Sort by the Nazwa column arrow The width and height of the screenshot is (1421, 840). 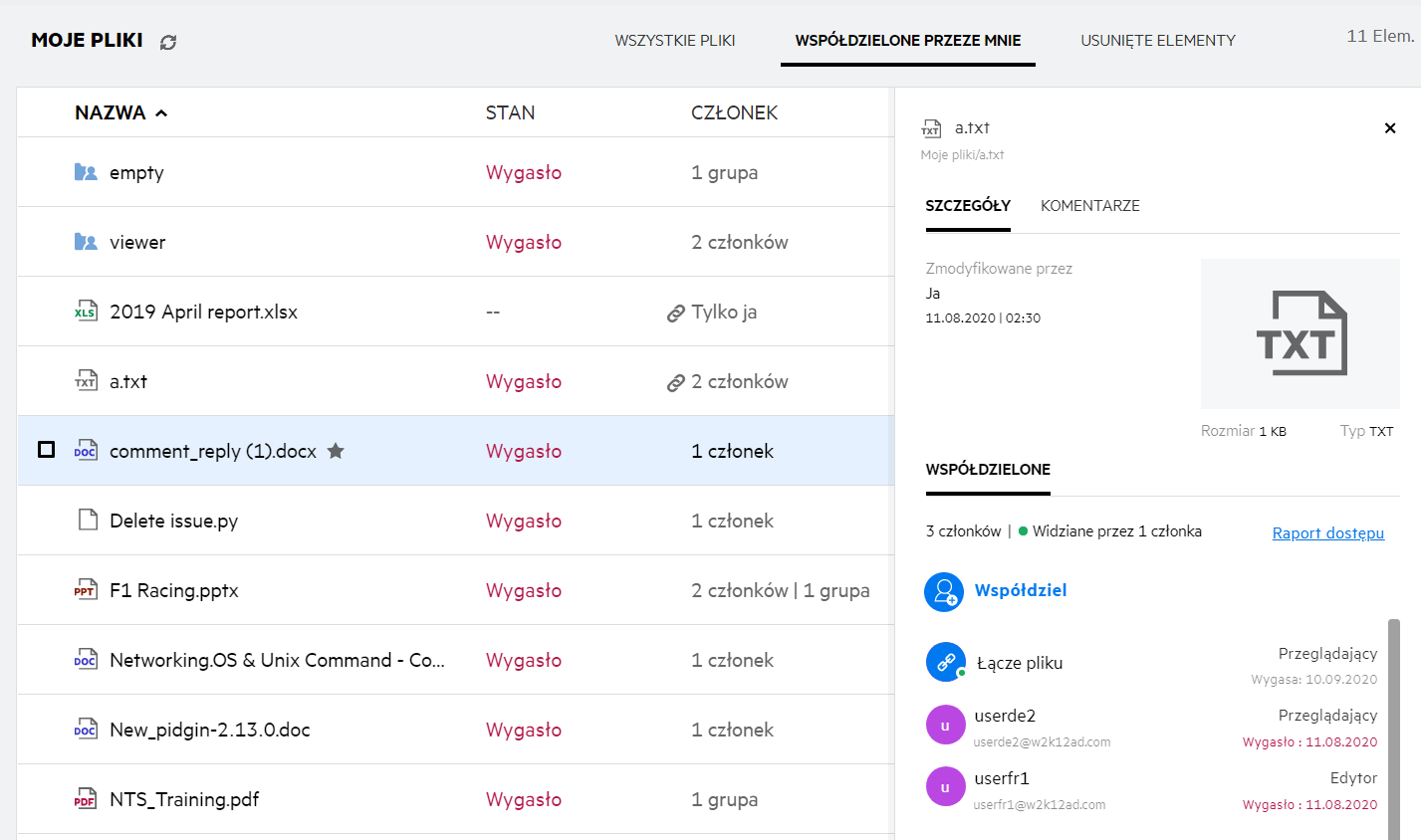click(x=161, y=113)
